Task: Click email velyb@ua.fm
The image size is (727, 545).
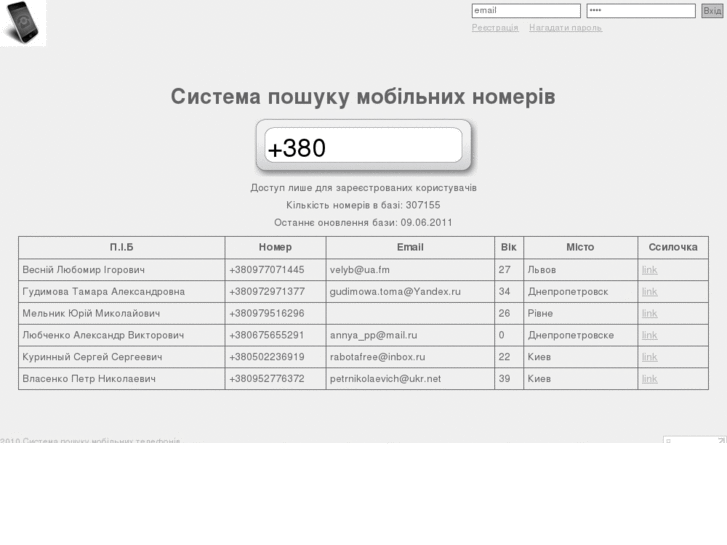Action: pyautogui.click(x=360, y=270)
